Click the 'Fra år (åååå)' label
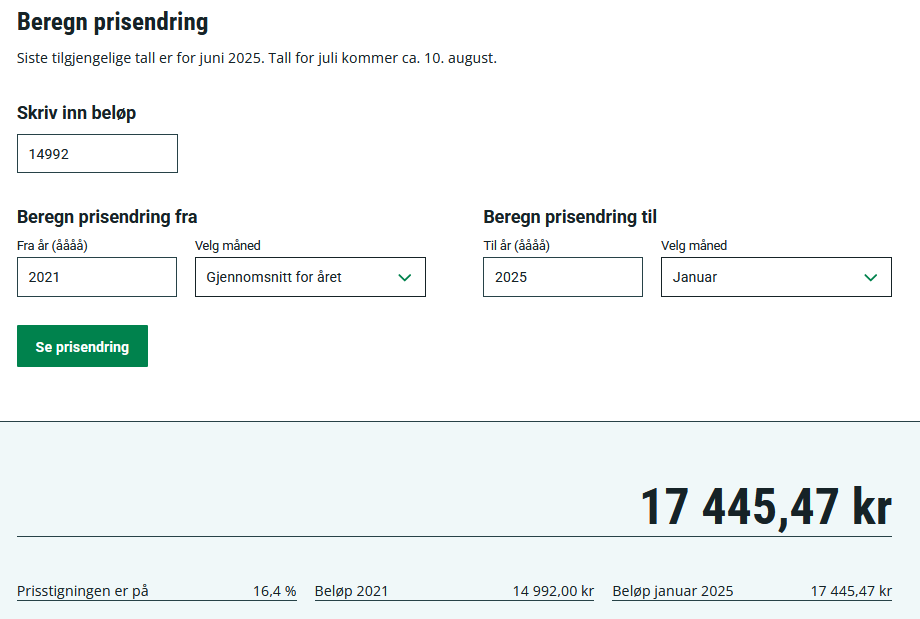The height and width of the screenshot is (619, 920). coord(52,245)
